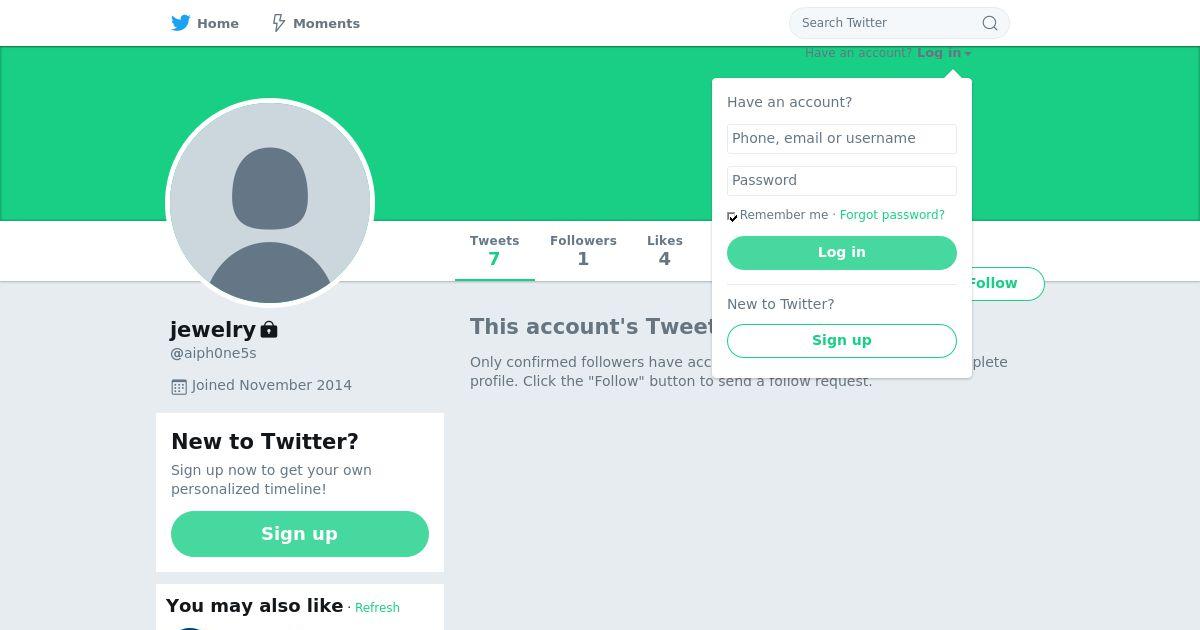
Task: Open the Followers tab
Action: click(x=583, y=251)
